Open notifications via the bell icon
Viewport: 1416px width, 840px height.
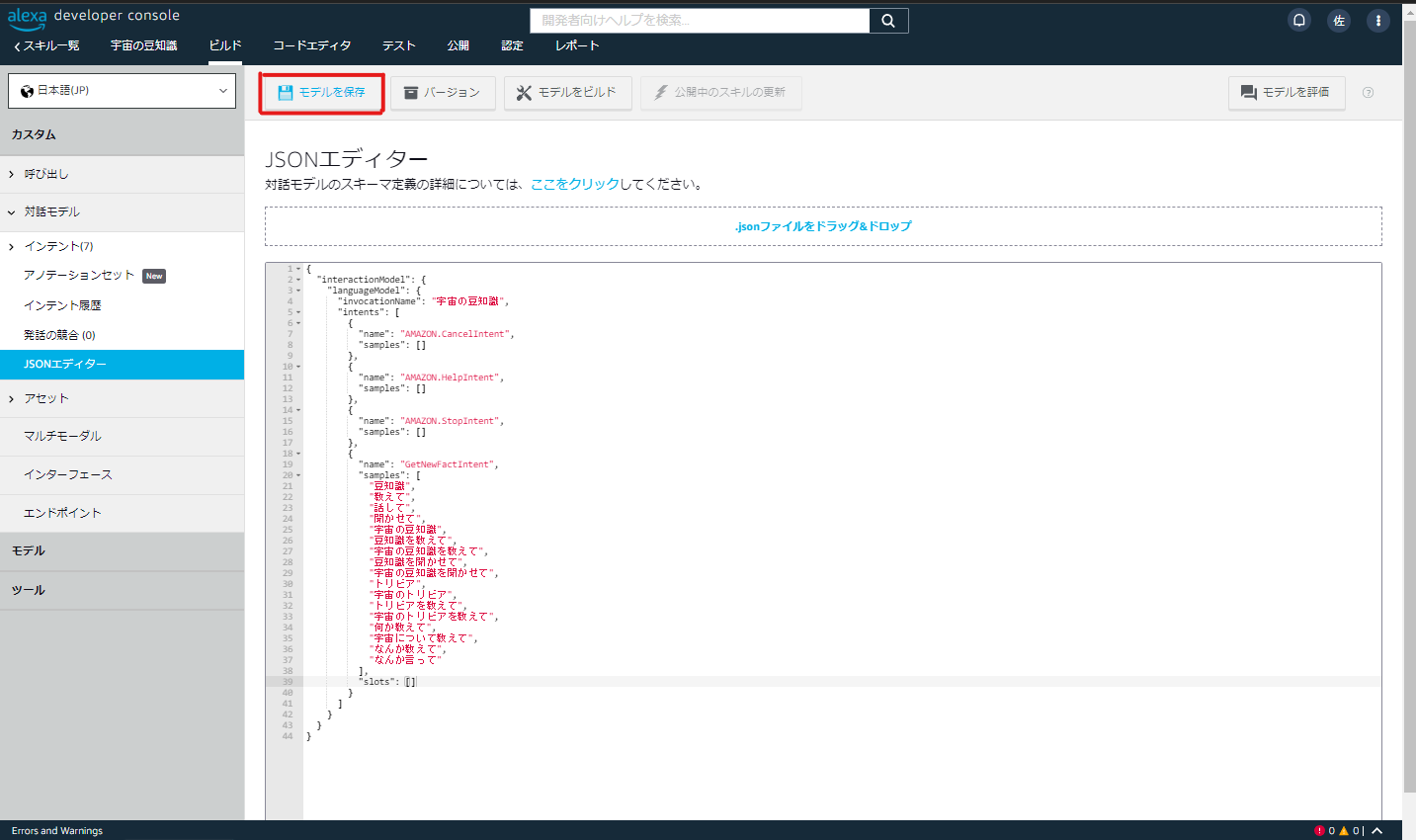[1299, 20]
